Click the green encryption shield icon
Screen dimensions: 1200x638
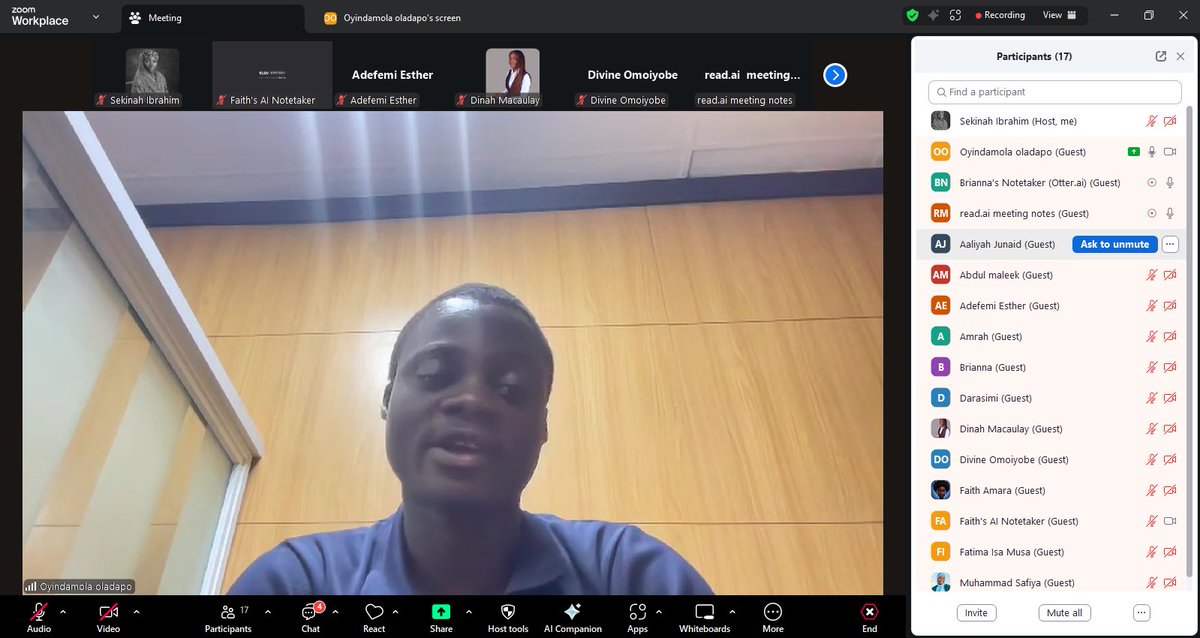[x=912, y=15]
